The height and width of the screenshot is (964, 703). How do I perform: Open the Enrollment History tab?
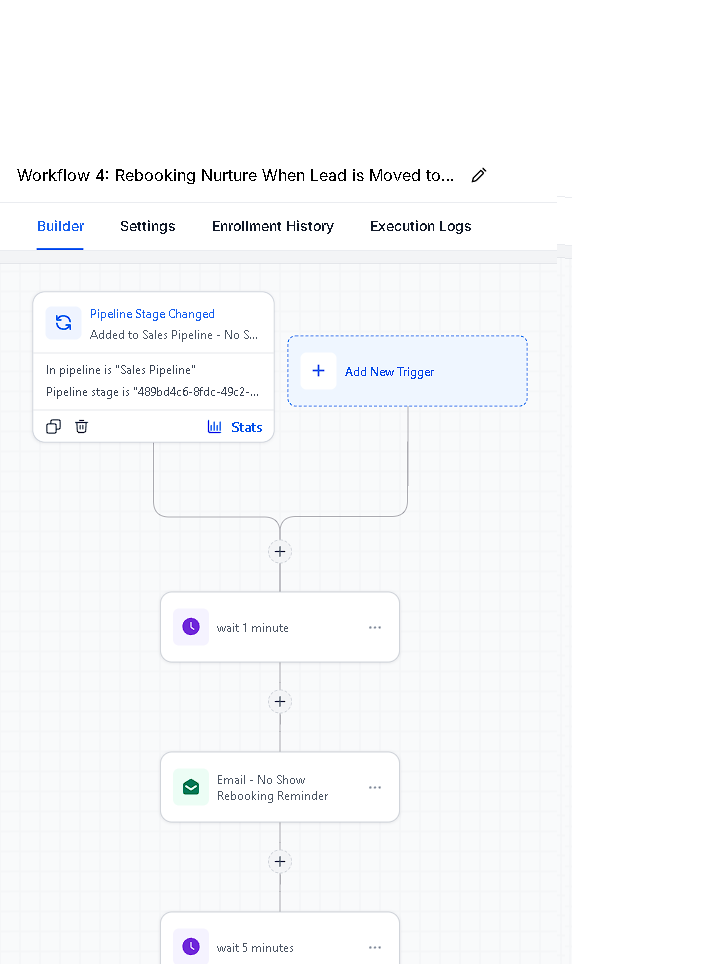pos(272,226)
